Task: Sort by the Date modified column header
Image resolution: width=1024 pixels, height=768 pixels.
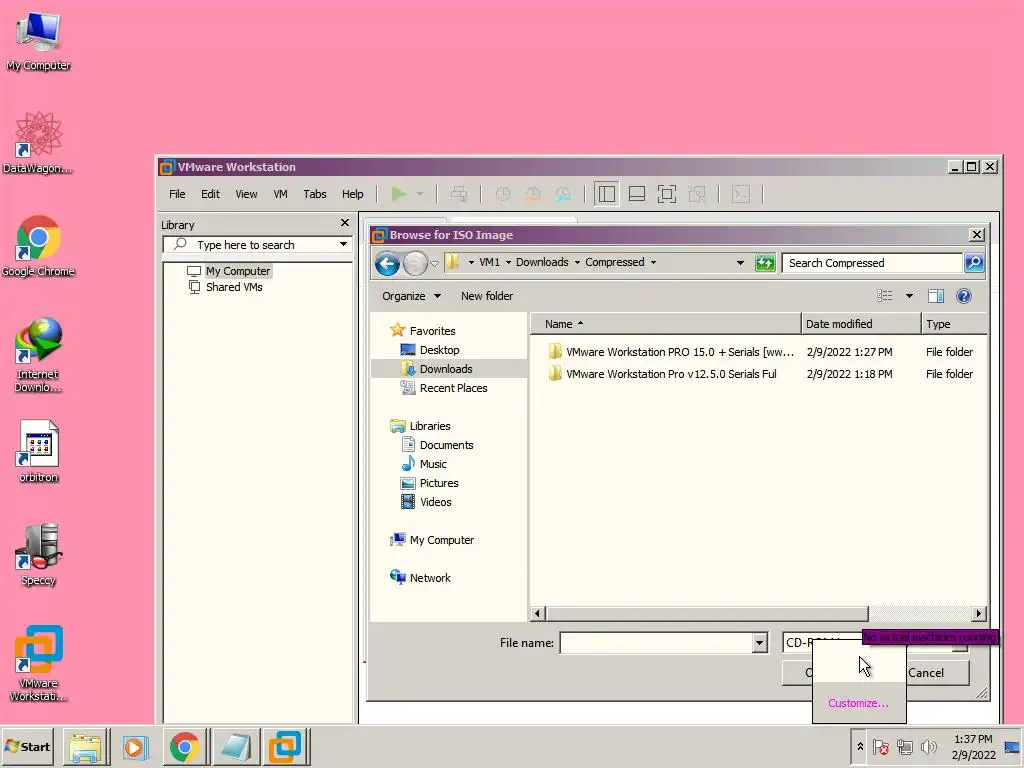Action: [861, 324]
